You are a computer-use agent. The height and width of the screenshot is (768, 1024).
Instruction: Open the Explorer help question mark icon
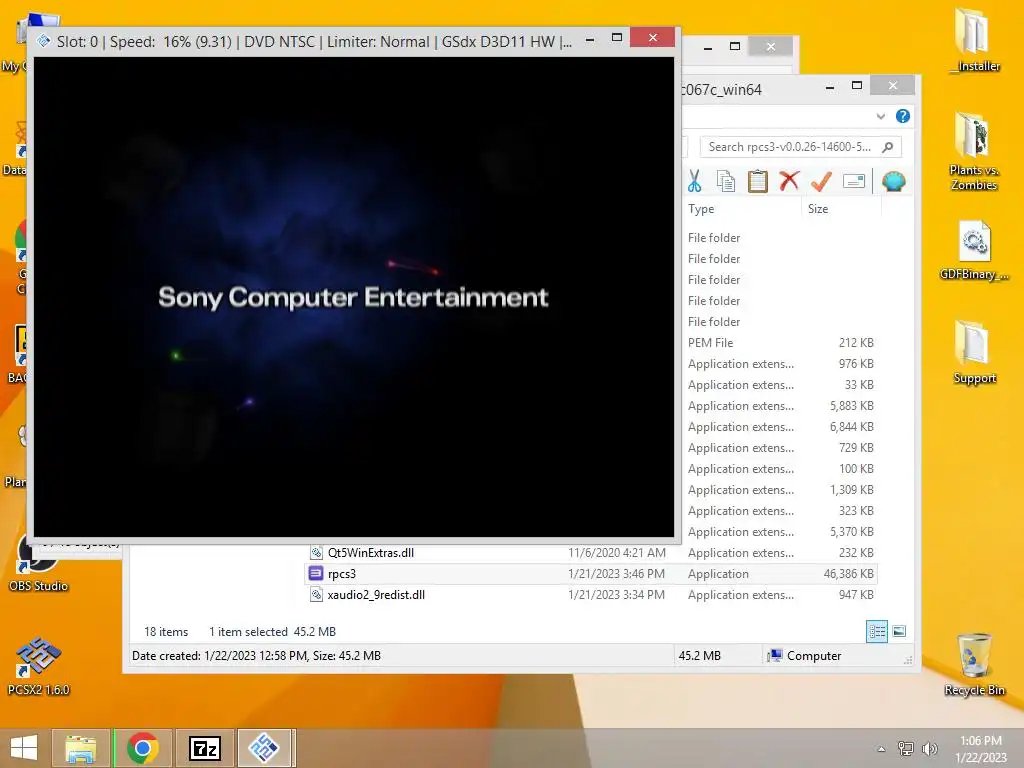click(x=903, y=116)
